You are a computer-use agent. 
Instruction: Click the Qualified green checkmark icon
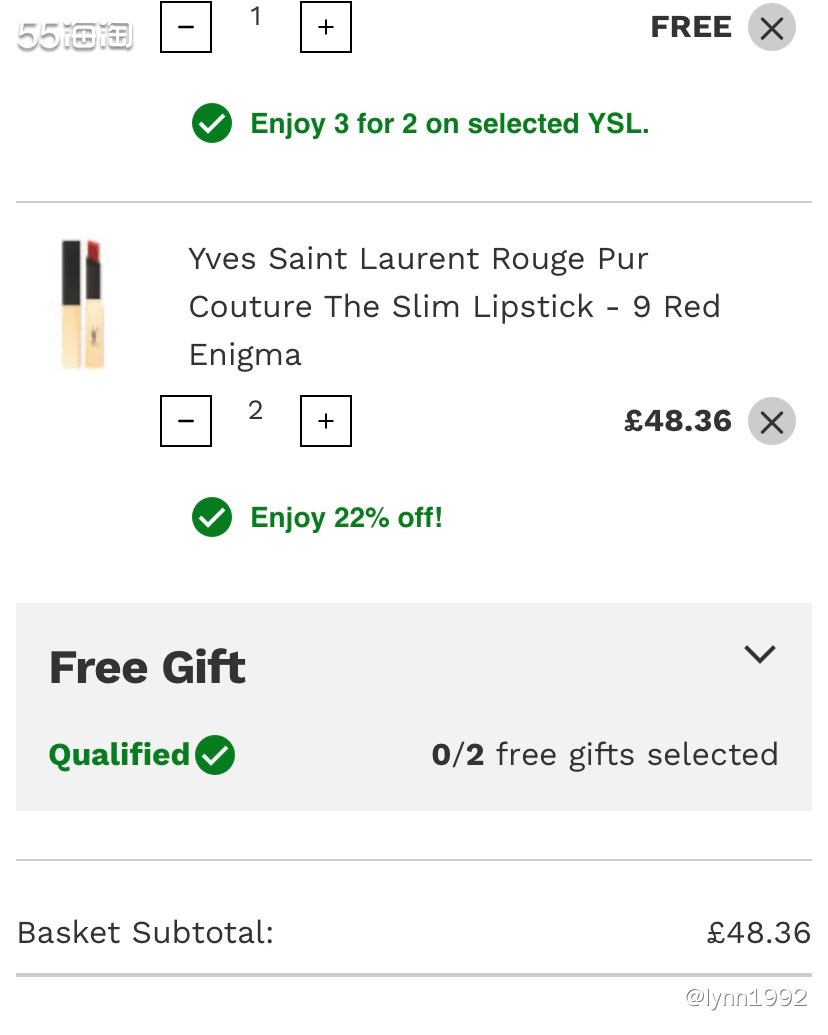pos(215,755)
